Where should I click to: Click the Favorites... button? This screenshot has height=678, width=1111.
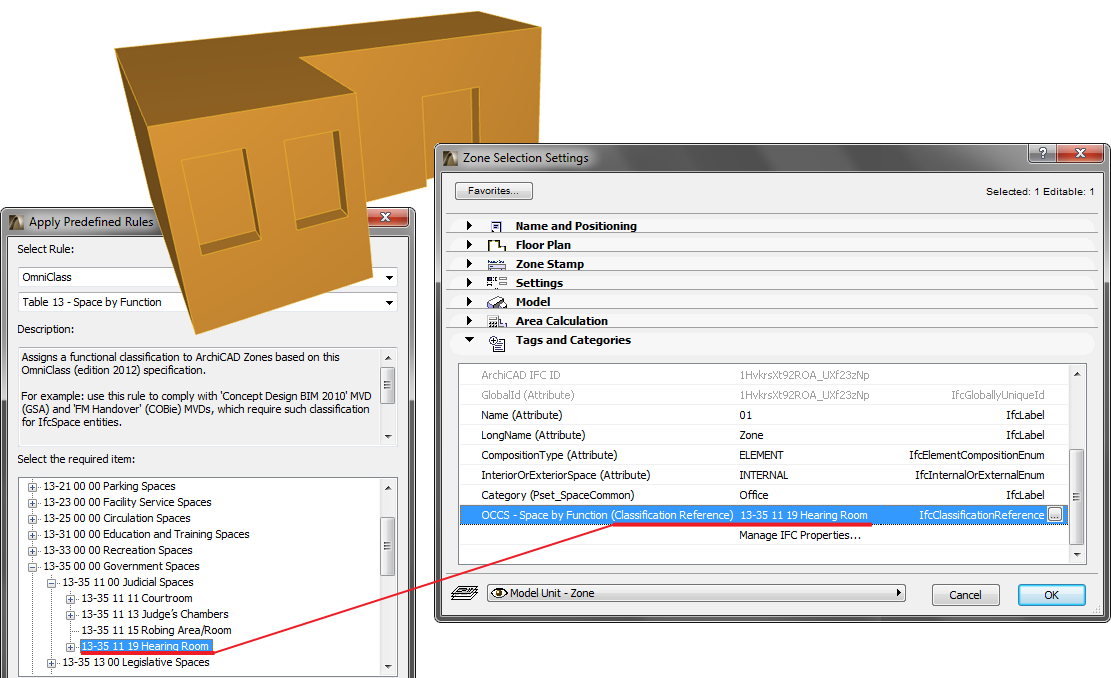coord(493,191)
